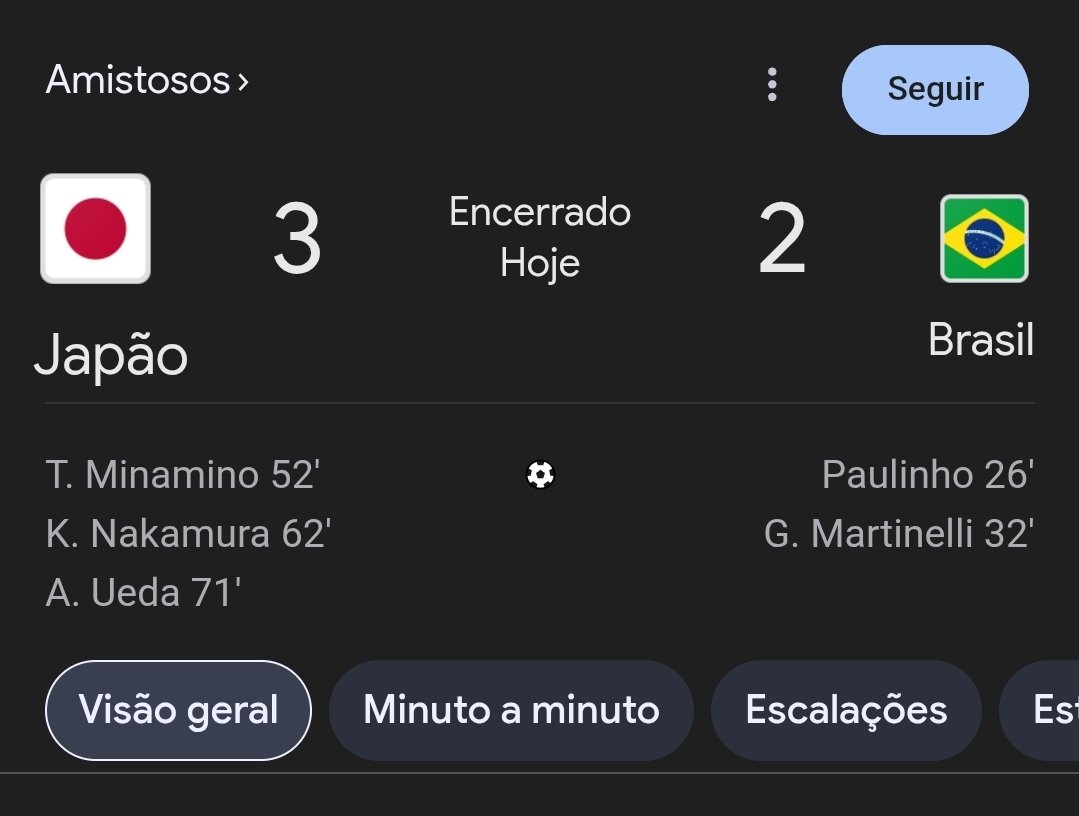The width and height of the screenshot is (1079, 816).
Task: Switch to Minuto a minuto tab
Action: 511,710
